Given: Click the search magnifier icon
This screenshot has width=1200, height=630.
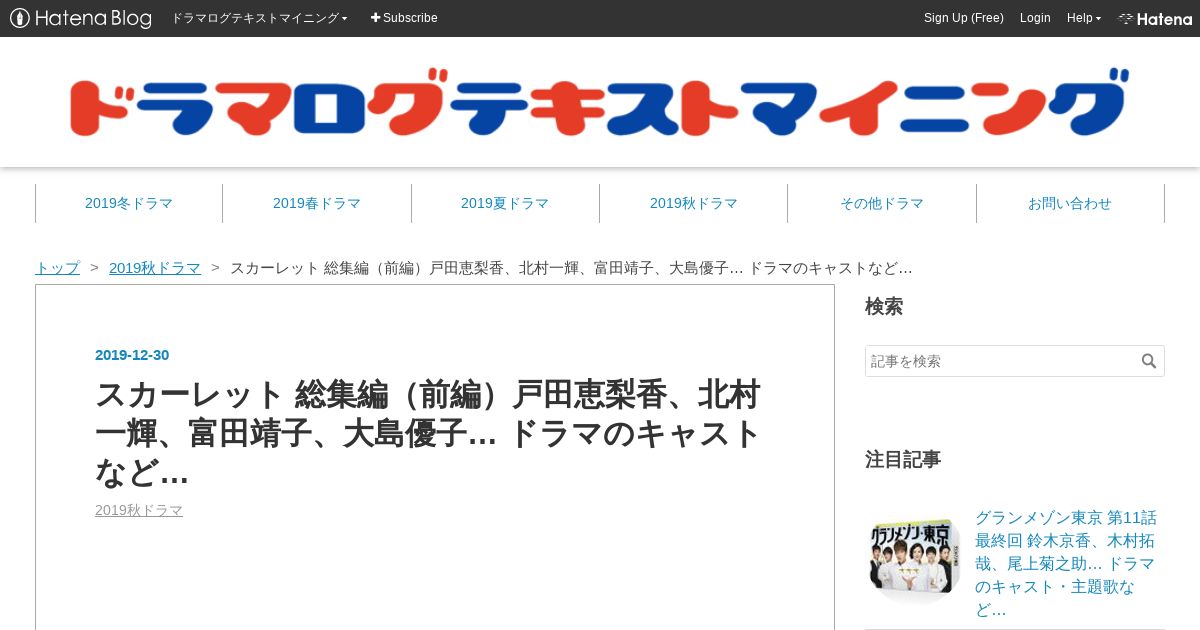Looking at the screenshot, I should point(1149,361).
